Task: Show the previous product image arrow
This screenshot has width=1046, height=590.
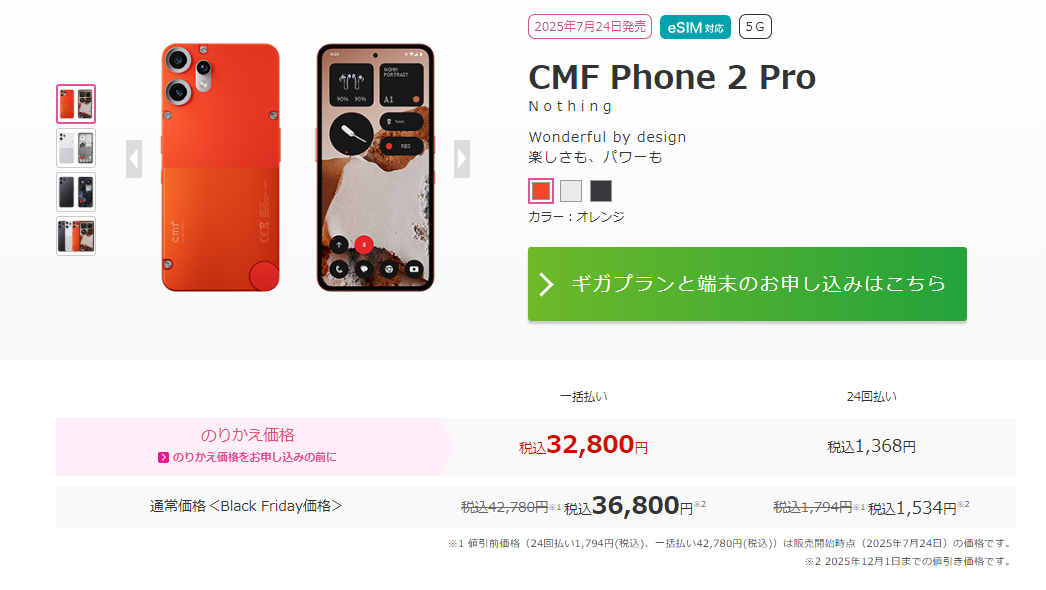Action: coord(134,159)
